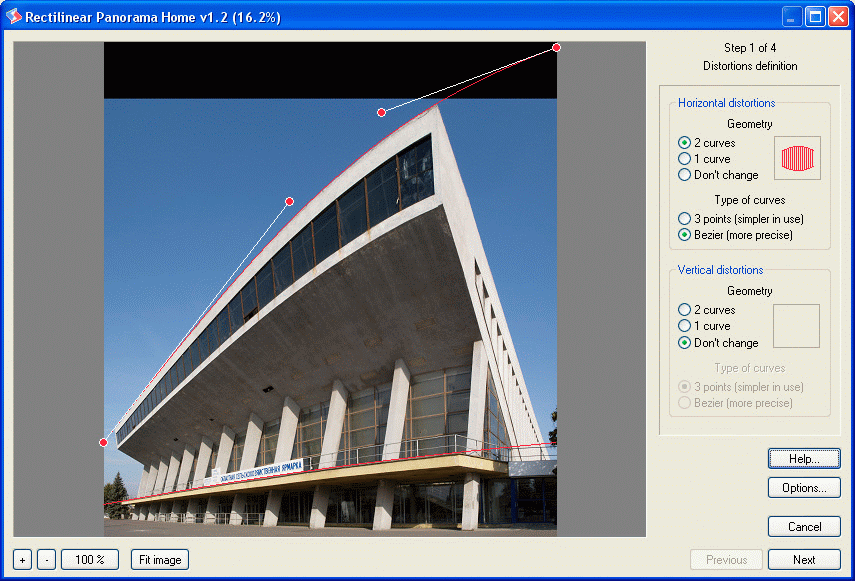Choose vertical 2 curves geometry
This screenshot has height=581, width=855.
click(707, 310)
